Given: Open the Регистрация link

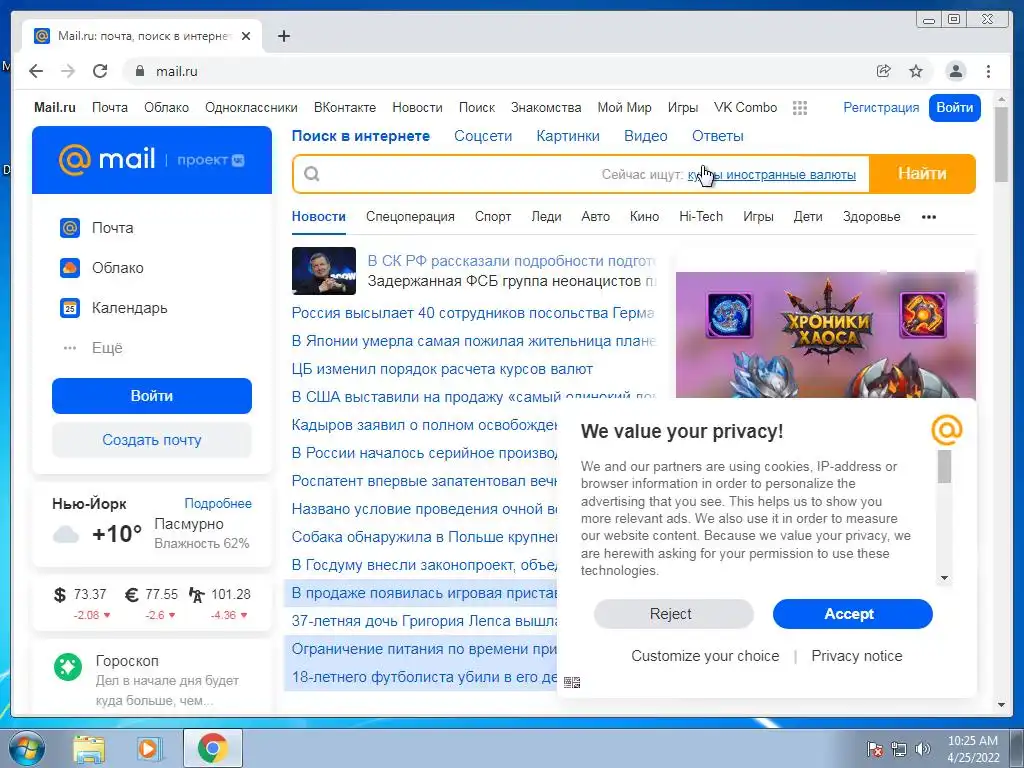Looking at the screenshot, I should click(881, 108).
